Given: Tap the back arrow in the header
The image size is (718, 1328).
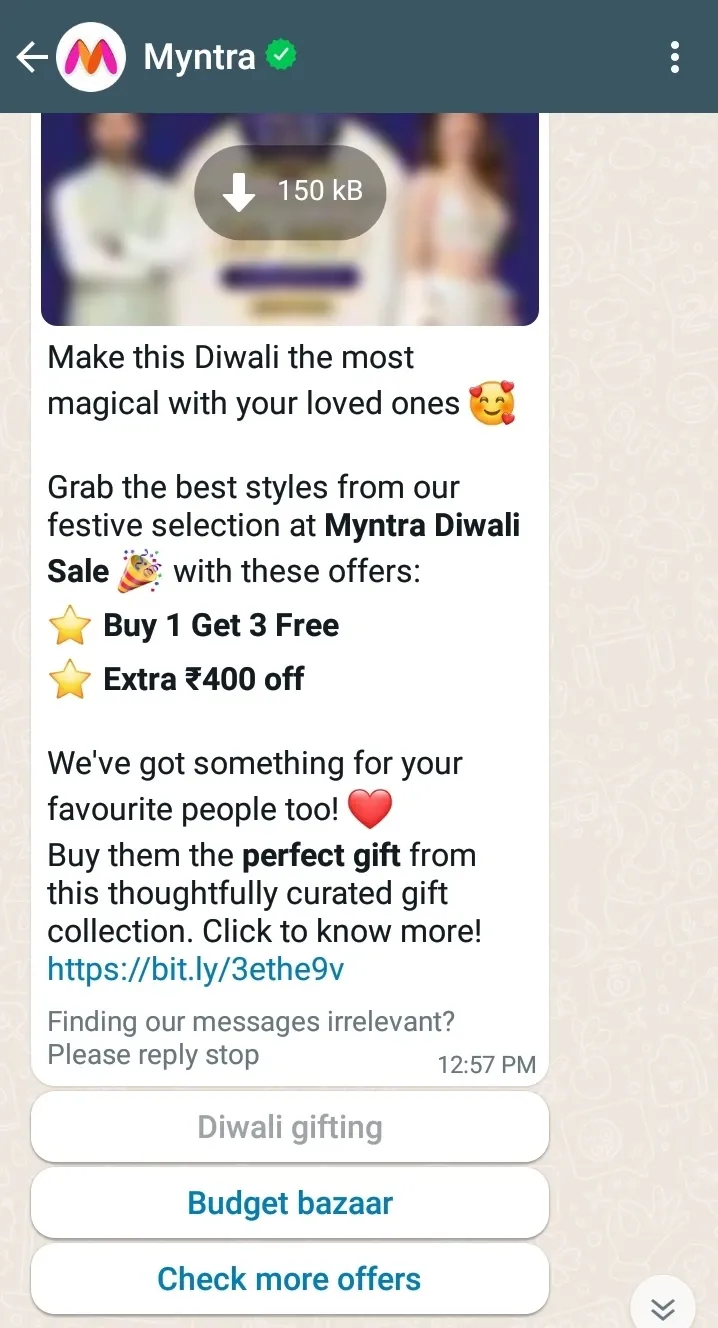Looking at the screenshot, I should tap(32, 58).
